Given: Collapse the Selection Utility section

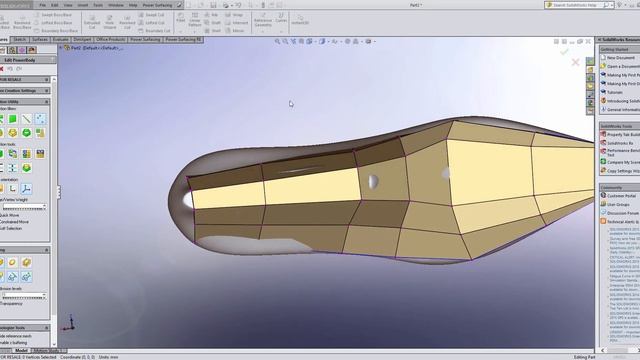Looking at the screenshot, I should [x=47, y=102].
